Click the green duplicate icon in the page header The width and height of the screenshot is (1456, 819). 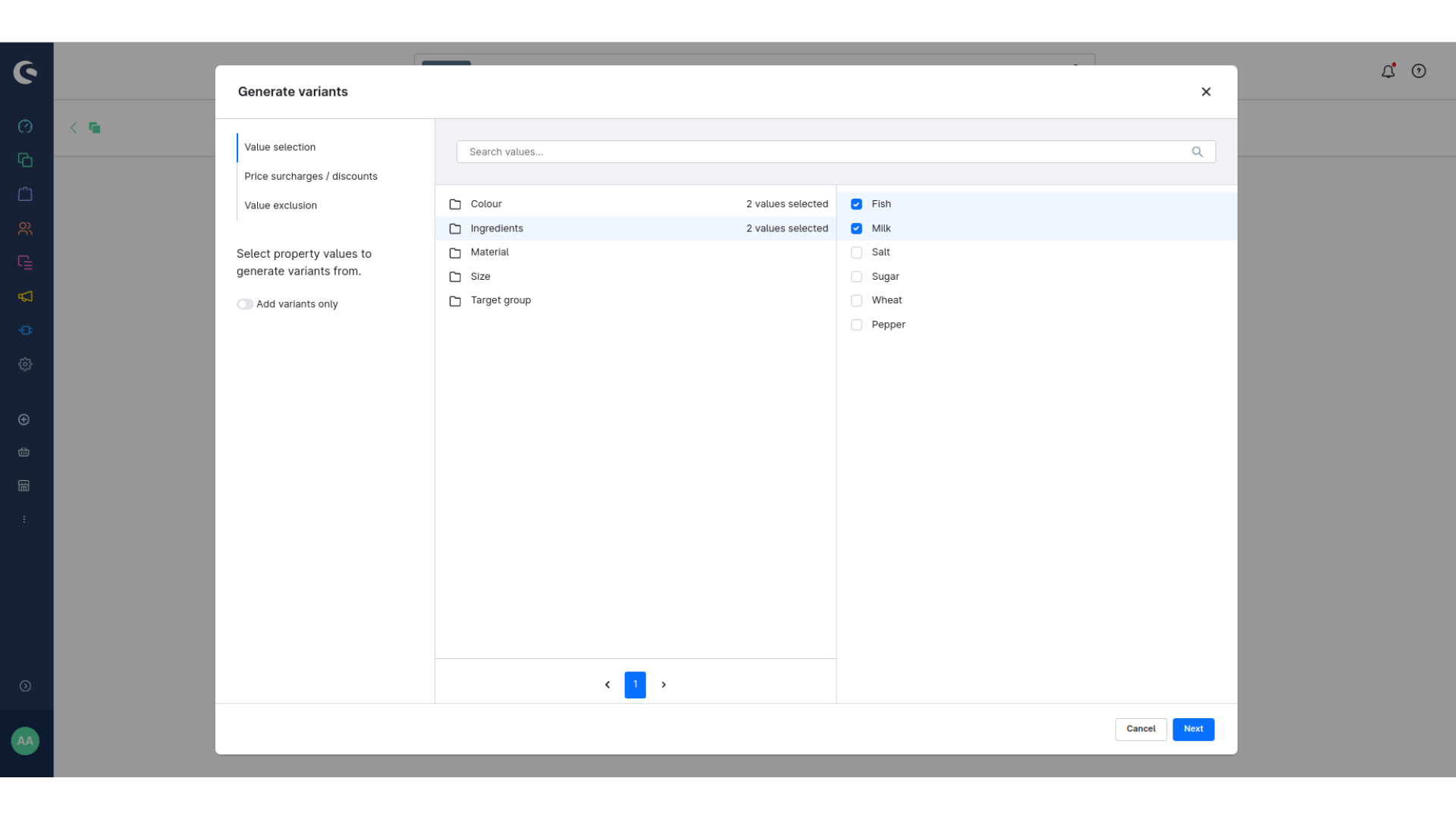point(95,128)
